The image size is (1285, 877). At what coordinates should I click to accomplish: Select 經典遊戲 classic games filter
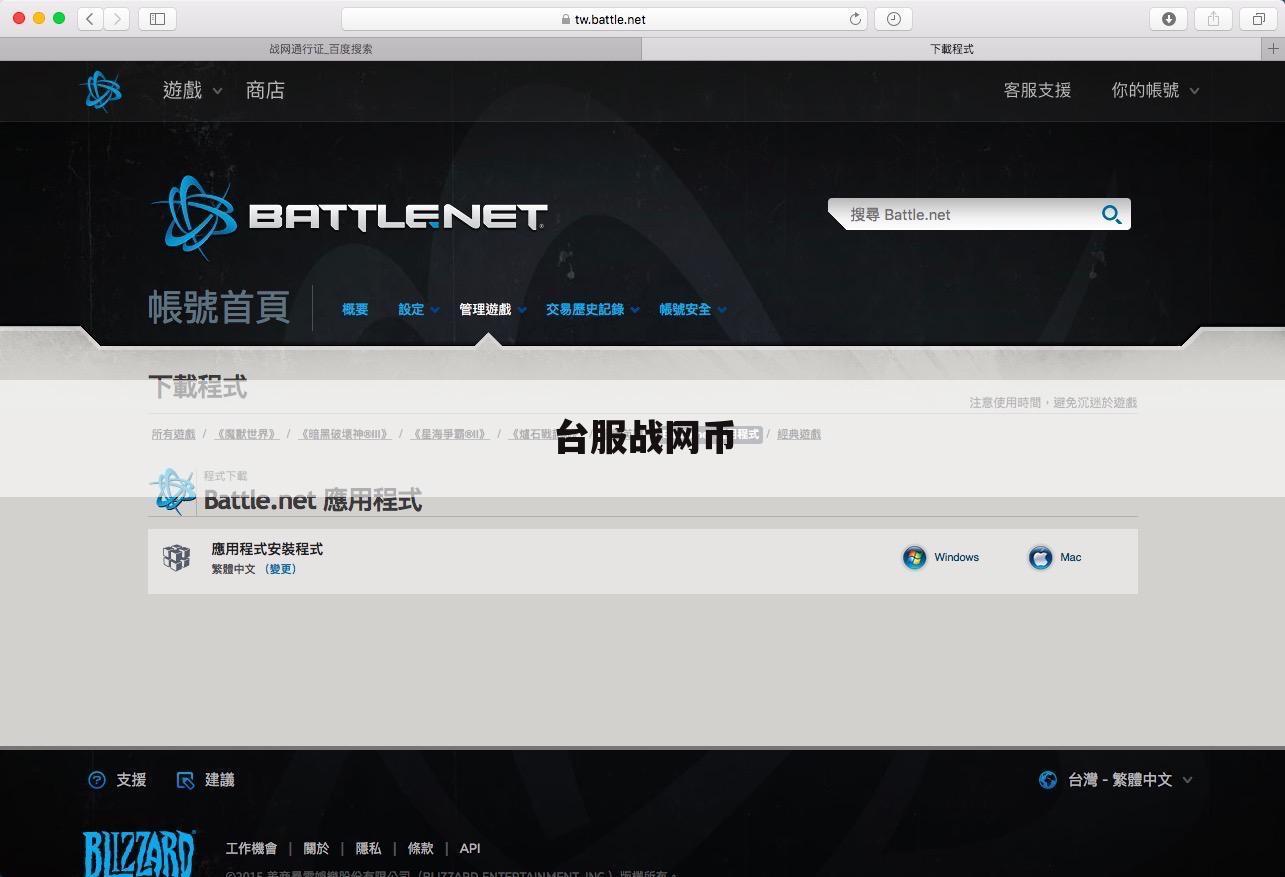coord(799,434)
